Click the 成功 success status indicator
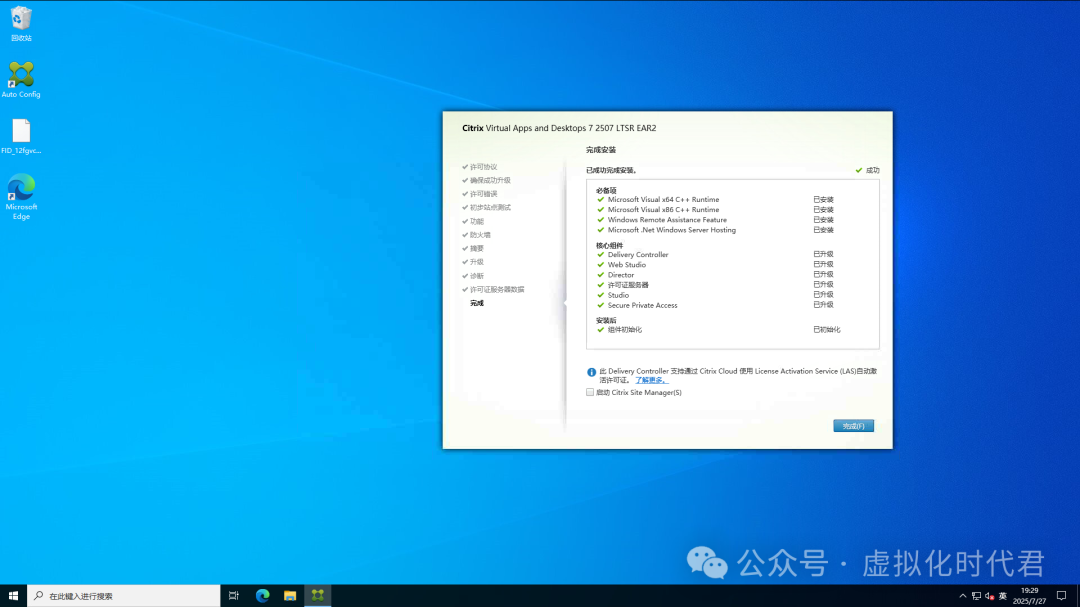The image size is (1080, 607). click(x=868, y=170)
